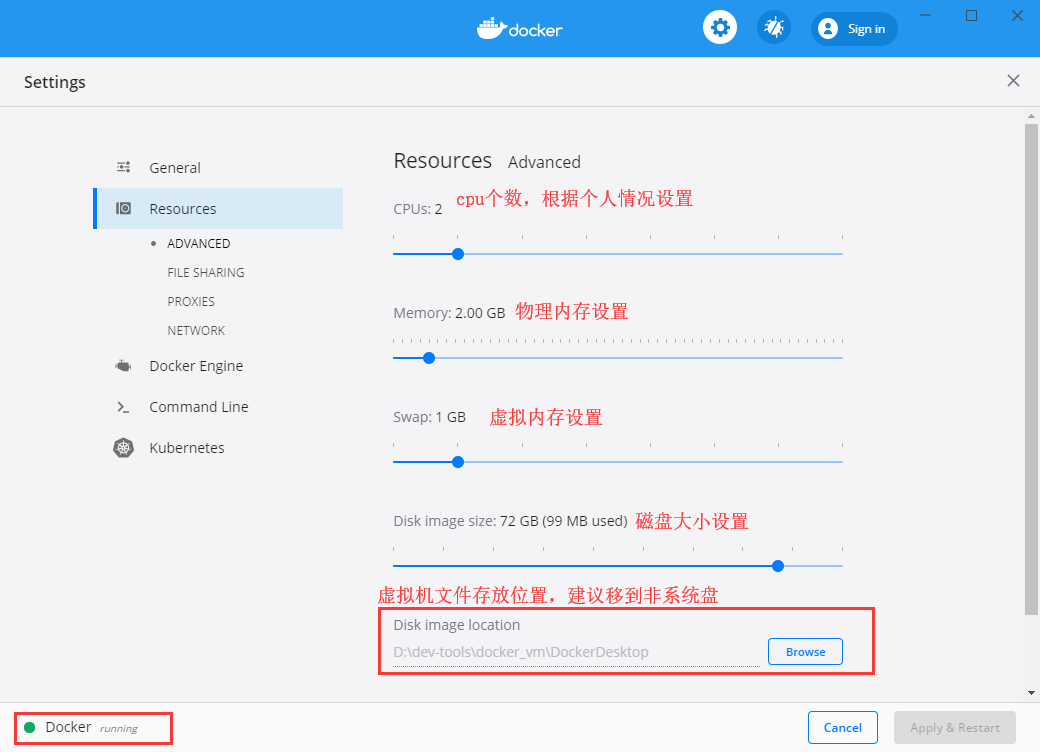Click the scrollbar up arrow
1040x752 pixels.
coord(1031,116)
